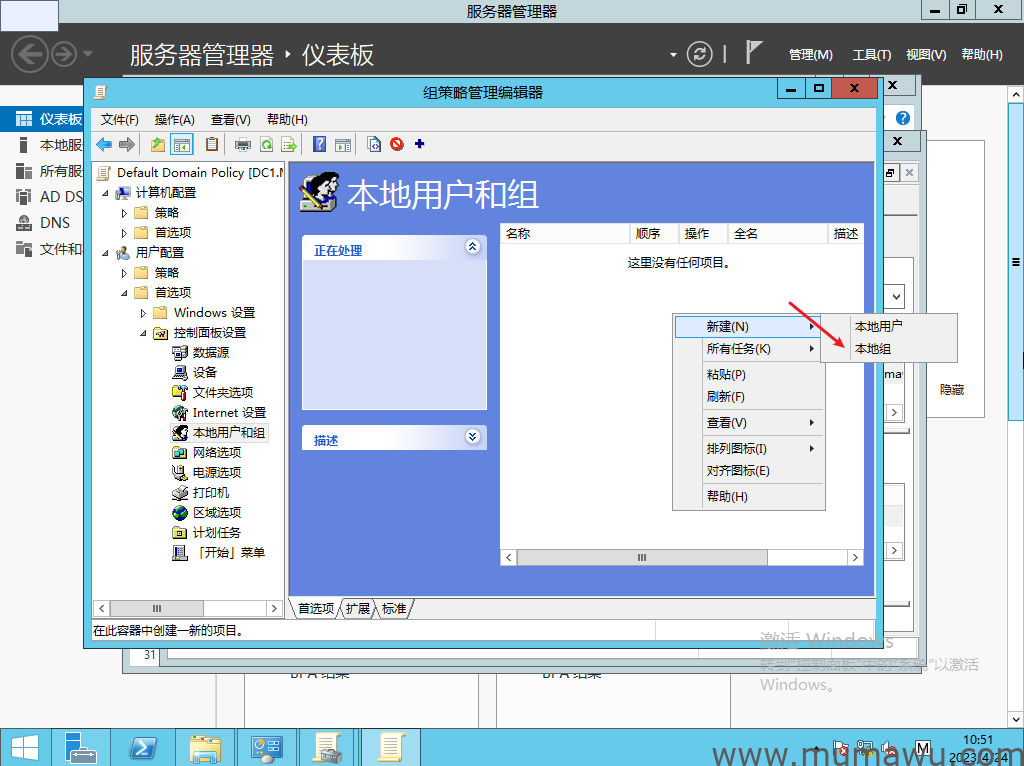This screenshot has width=1024, height=766.
Task: Collapse the 正在处理 panel chevron
Action: click(473, 247)
